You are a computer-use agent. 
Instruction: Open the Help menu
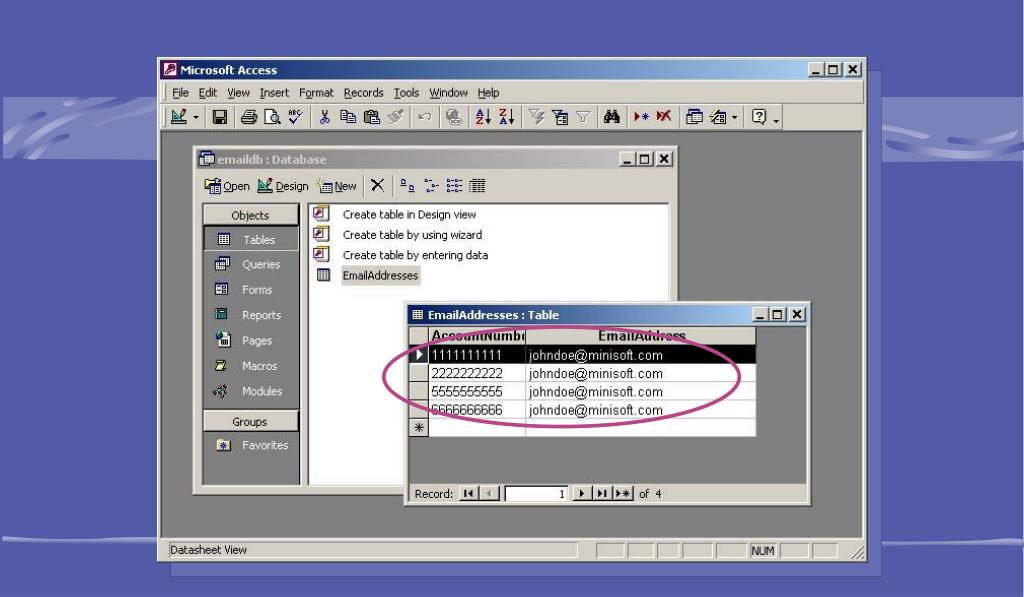(488, 93)
